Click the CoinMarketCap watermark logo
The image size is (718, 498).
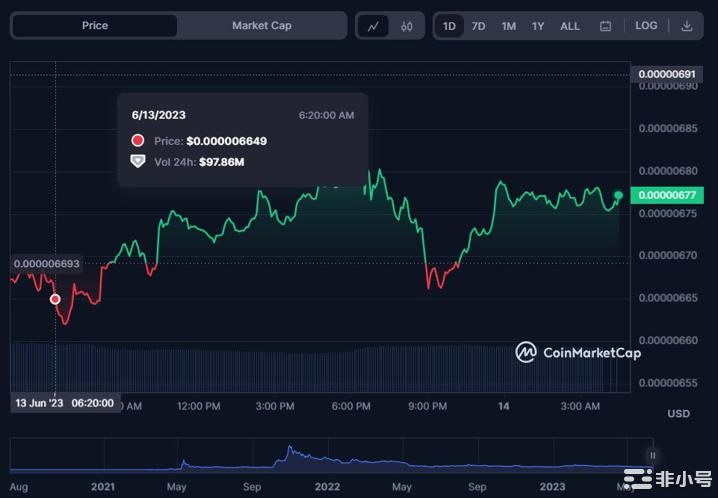pos(578,352)
